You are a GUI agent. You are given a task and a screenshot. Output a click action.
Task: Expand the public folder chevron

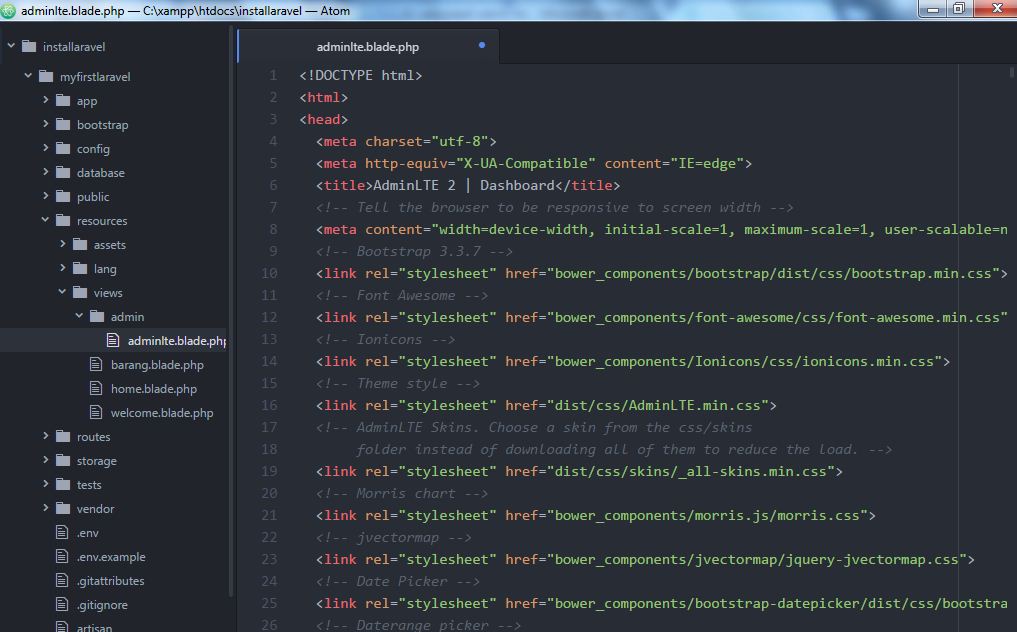click(x=45, y=196)
